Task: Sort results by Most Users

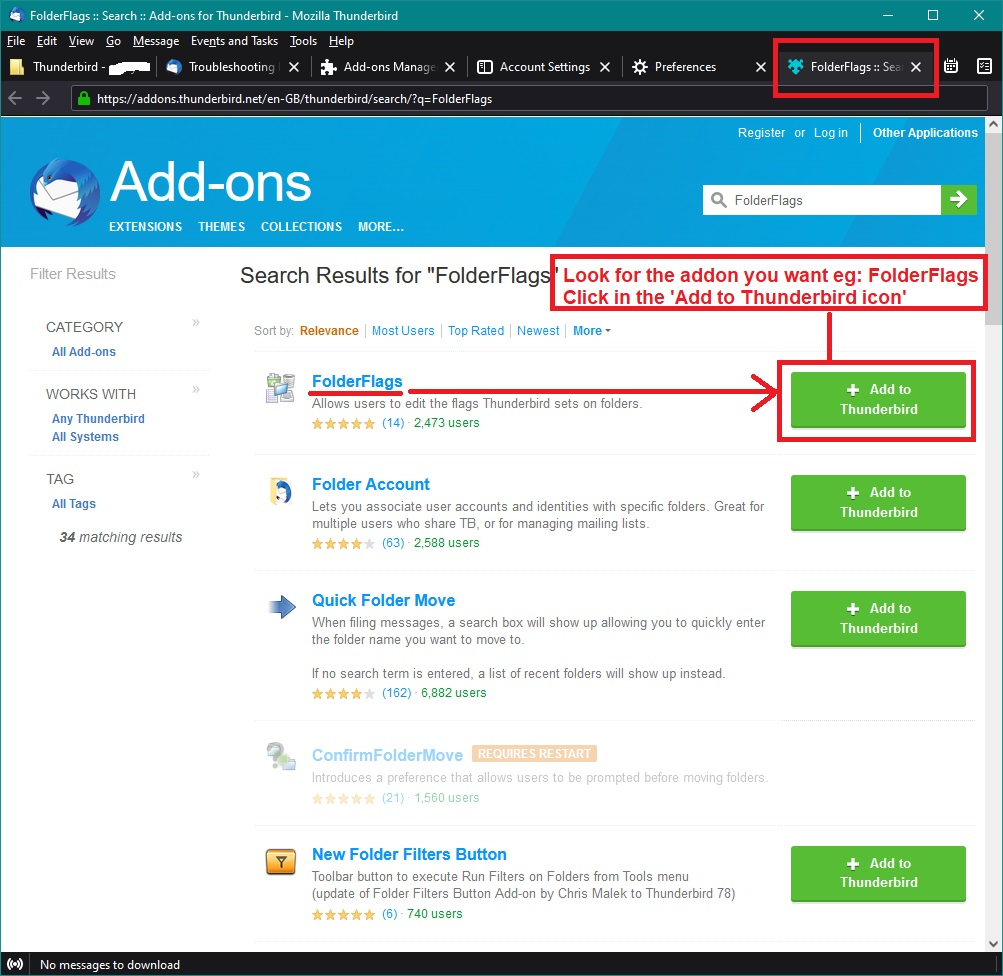Action: pos(403,331)
